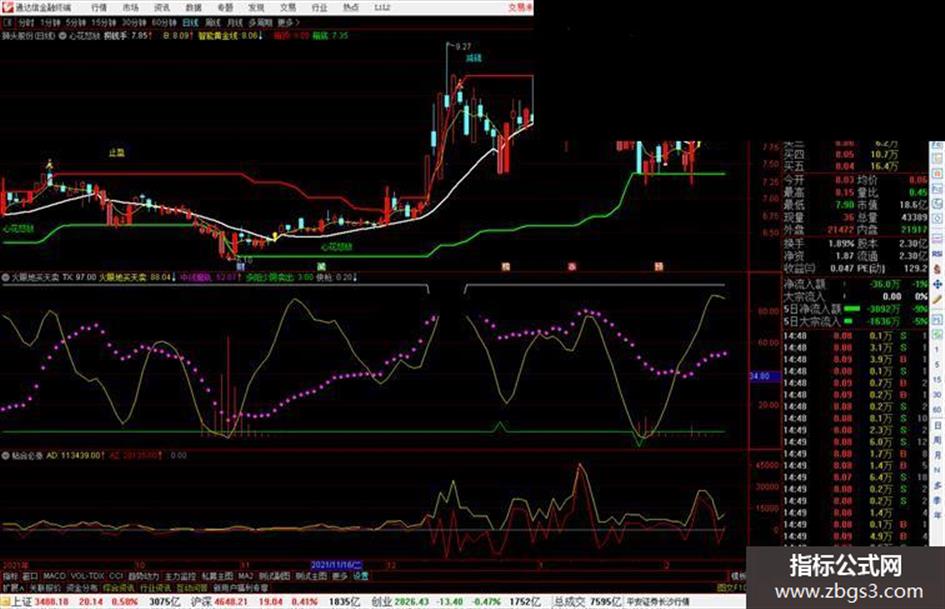Select the MACD indicator tab
The image size is (945, 609).
point(54,576)
